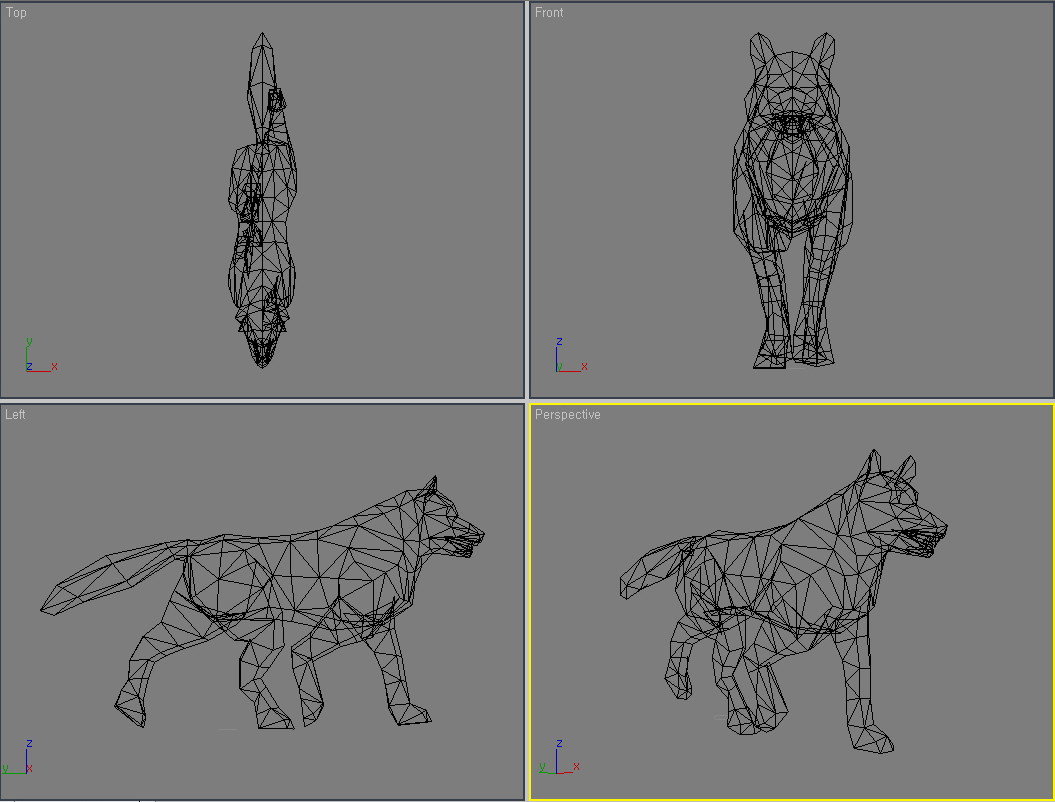
Task: Click the Perspective viewport label
Action: (567, 414)
